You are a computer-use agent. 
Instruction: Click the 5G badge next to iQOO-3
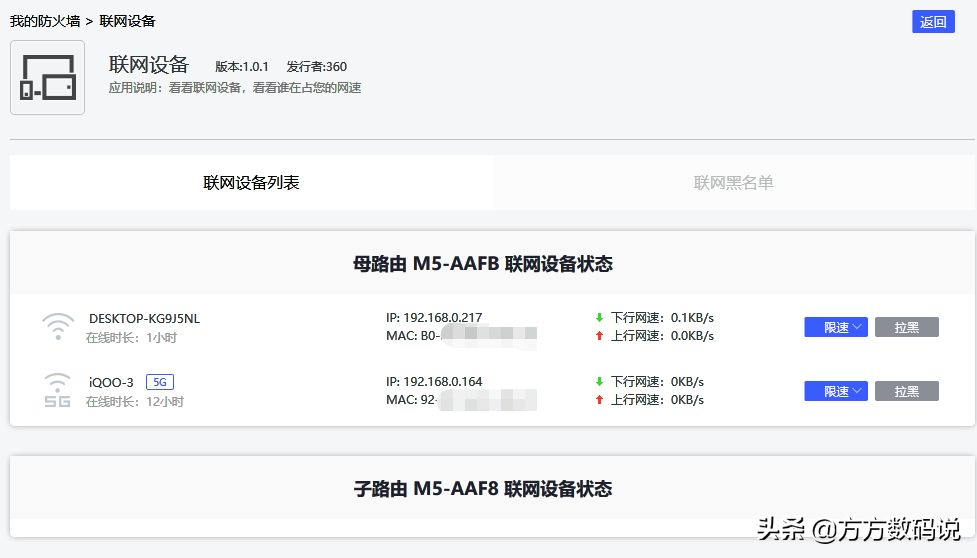pyautogui.click(x=160, y=382)
